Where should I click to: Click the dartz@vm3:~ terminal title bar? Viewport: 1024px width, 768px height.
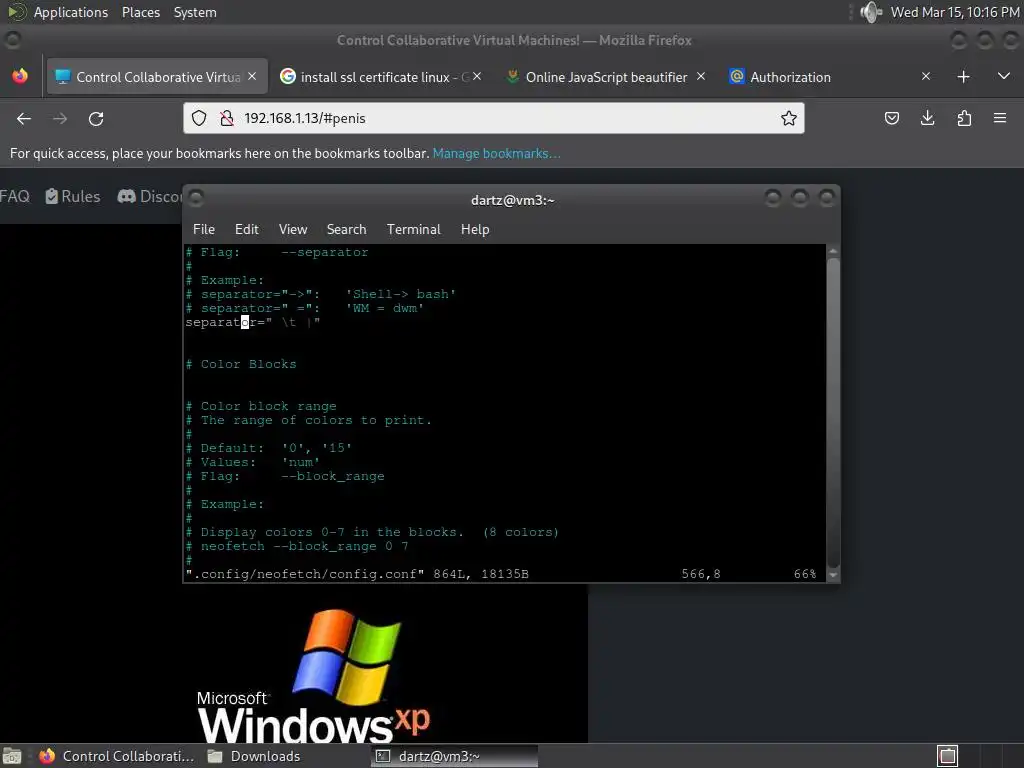pos(512,200)
